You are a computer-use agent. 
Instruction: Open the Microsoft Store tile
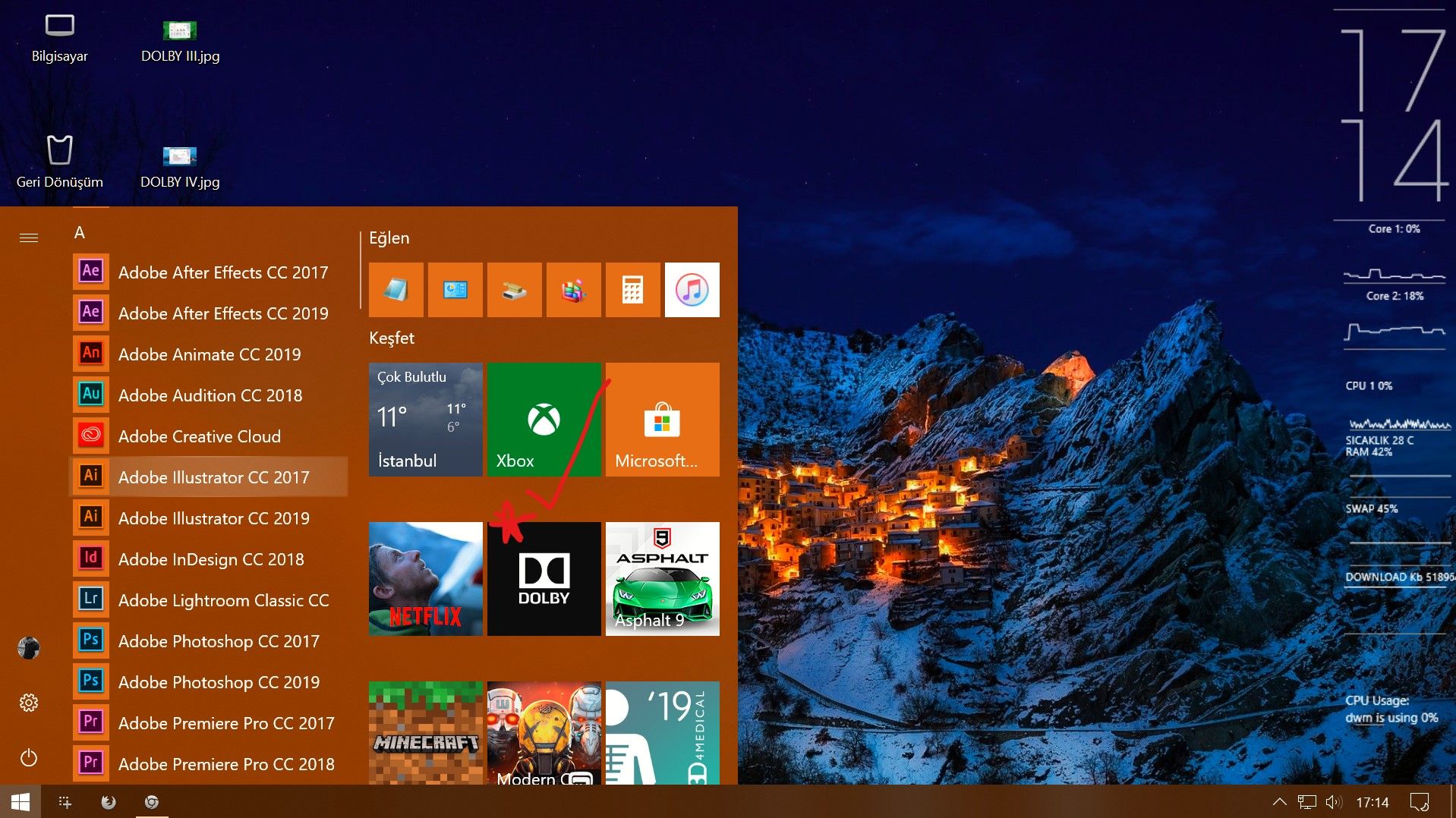(x=663, y=420)
